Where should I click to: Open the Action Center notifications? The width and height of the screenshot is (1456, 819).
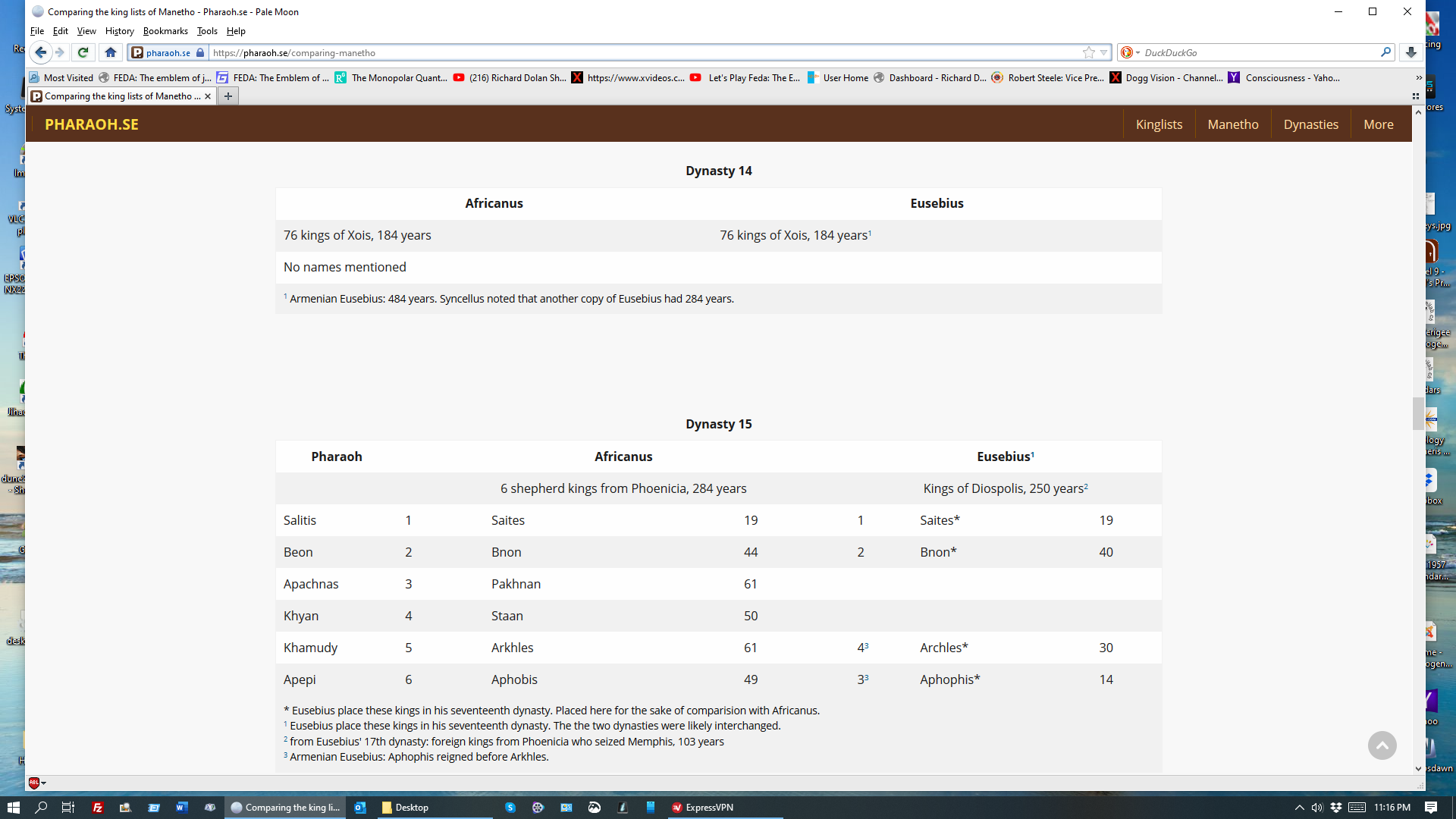tap(1431, 807)
